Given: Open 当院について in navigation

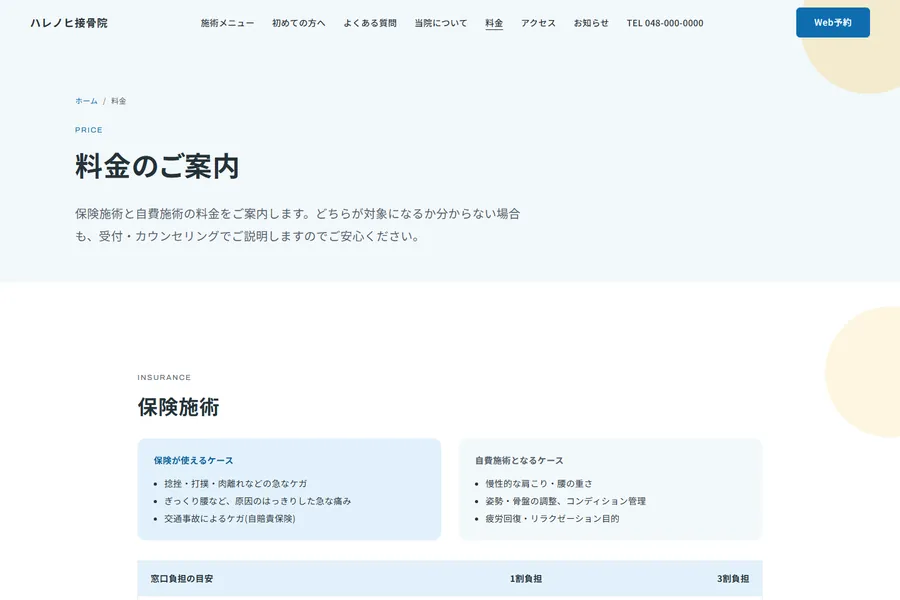Looking at the screenshot, I should coord(441,23).
